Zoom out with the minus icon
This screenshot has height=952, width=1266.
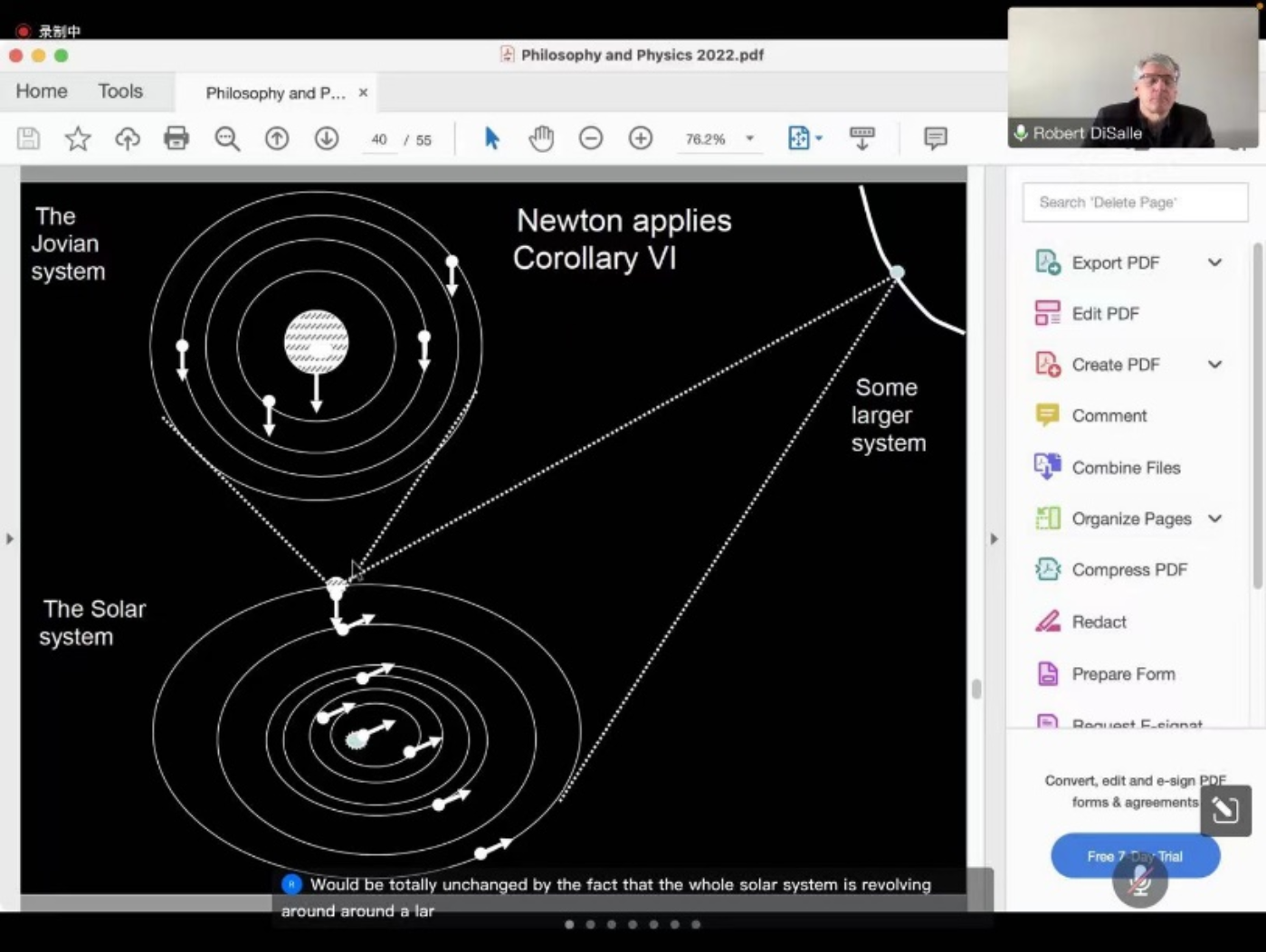(591, 138)
